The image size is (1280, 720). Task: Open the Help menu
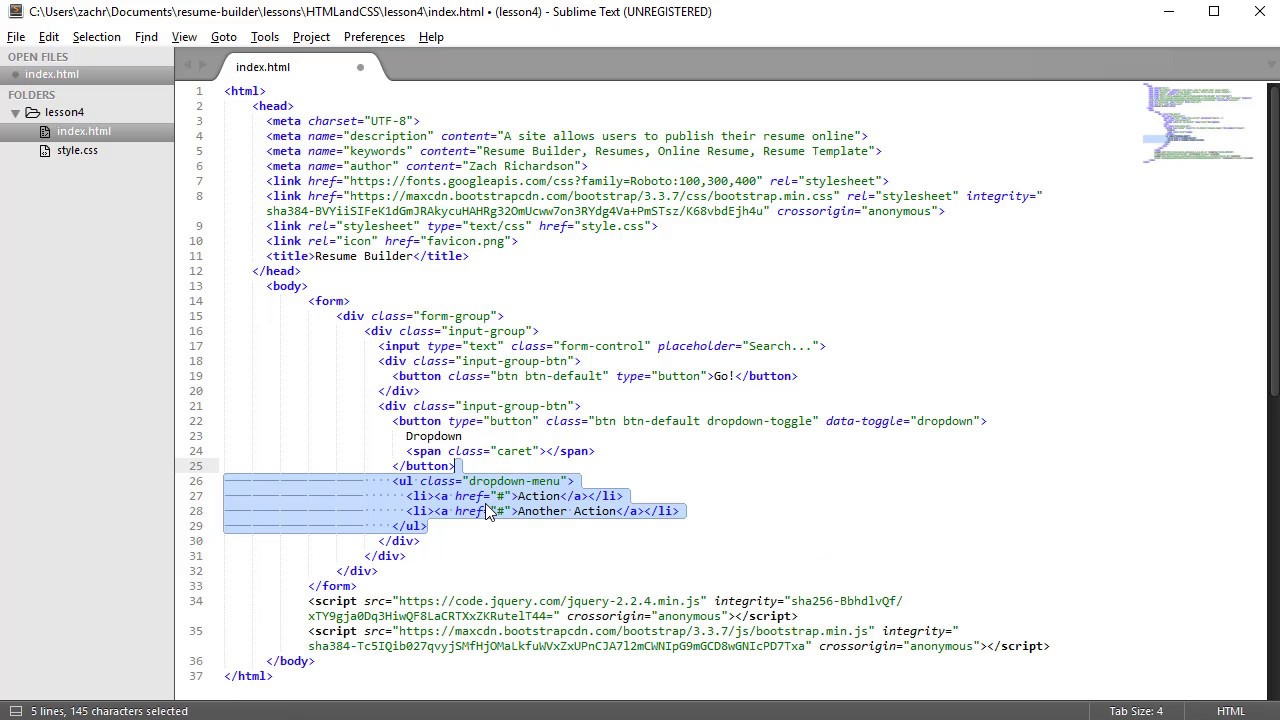(431, 37)
